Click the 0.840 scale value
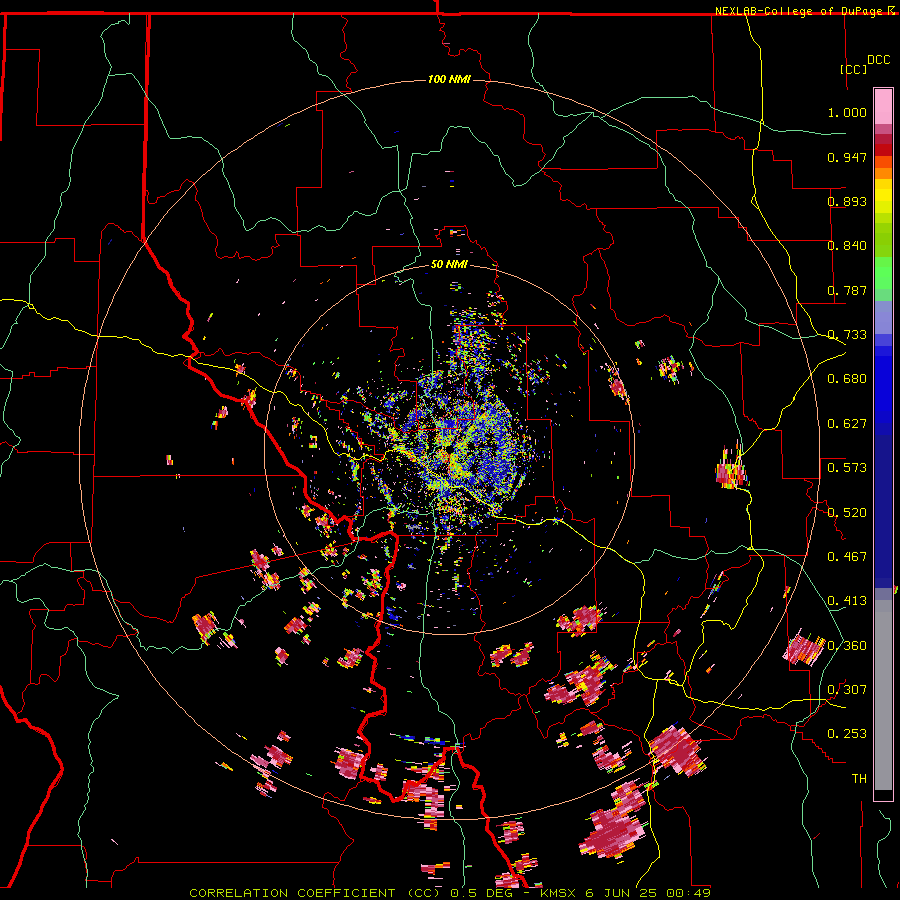Viewport: 900px width, 900px height. pyautogui.click(x=847, y=246)
